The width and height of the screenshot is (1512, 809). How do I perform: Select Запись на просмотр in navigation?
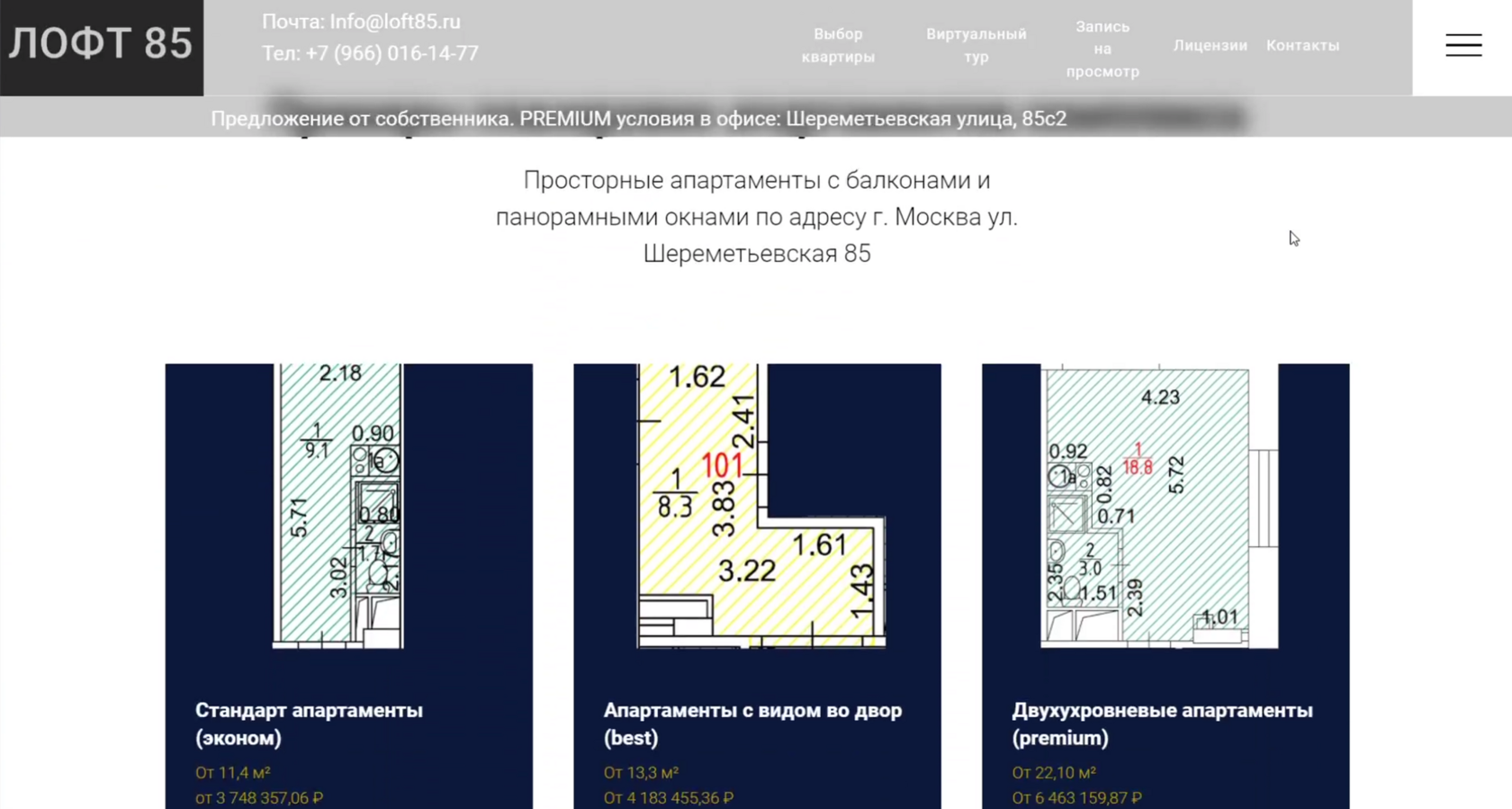(x=1102, y=49)
